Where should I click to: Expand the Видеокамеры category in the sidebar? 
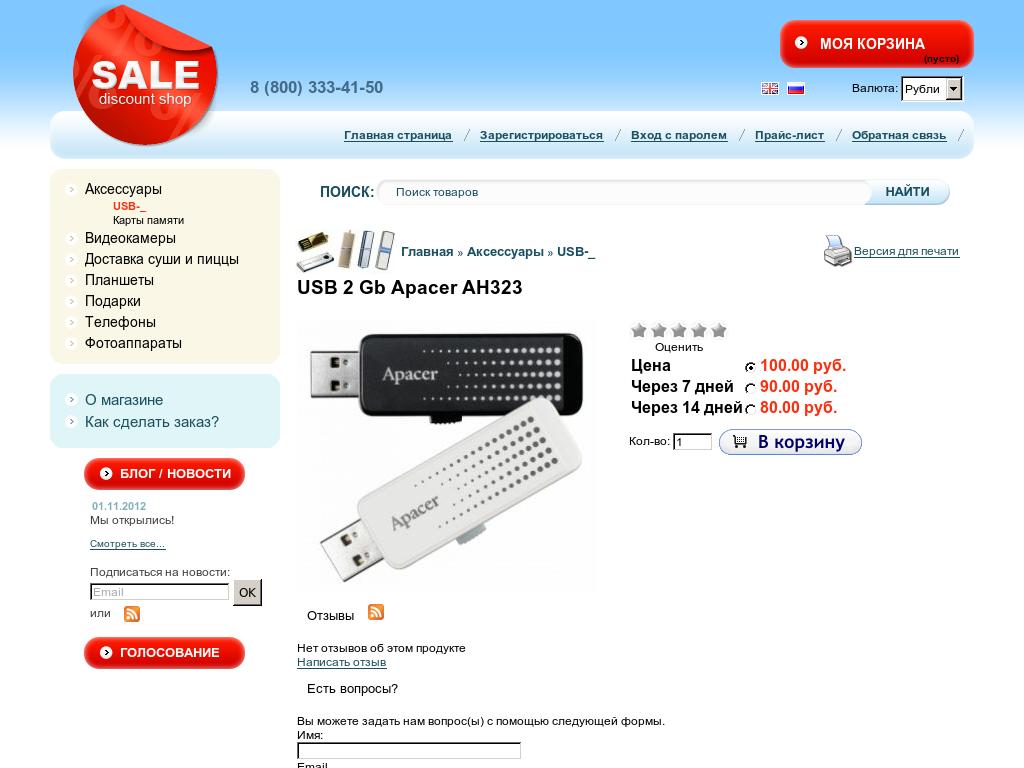point(130,238)
